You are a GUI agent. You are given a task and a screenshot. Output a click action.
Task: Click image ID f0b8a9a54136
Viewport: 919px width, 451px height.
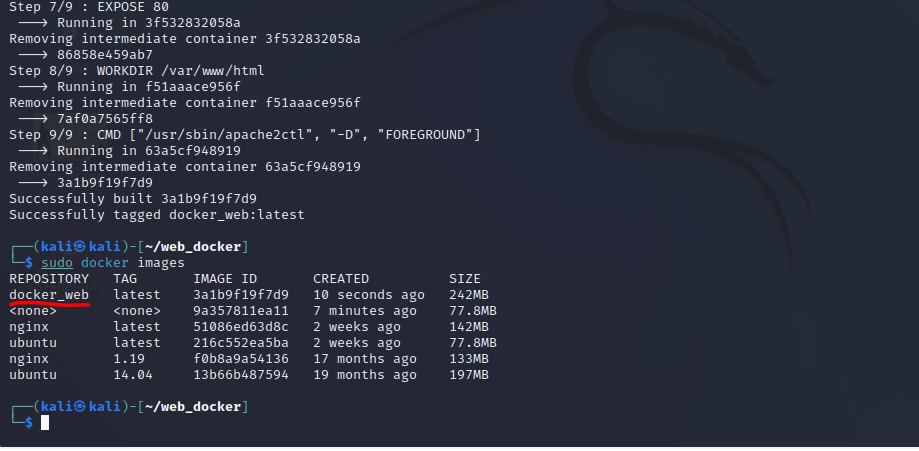pyautogui.click(x=241, y=358)
